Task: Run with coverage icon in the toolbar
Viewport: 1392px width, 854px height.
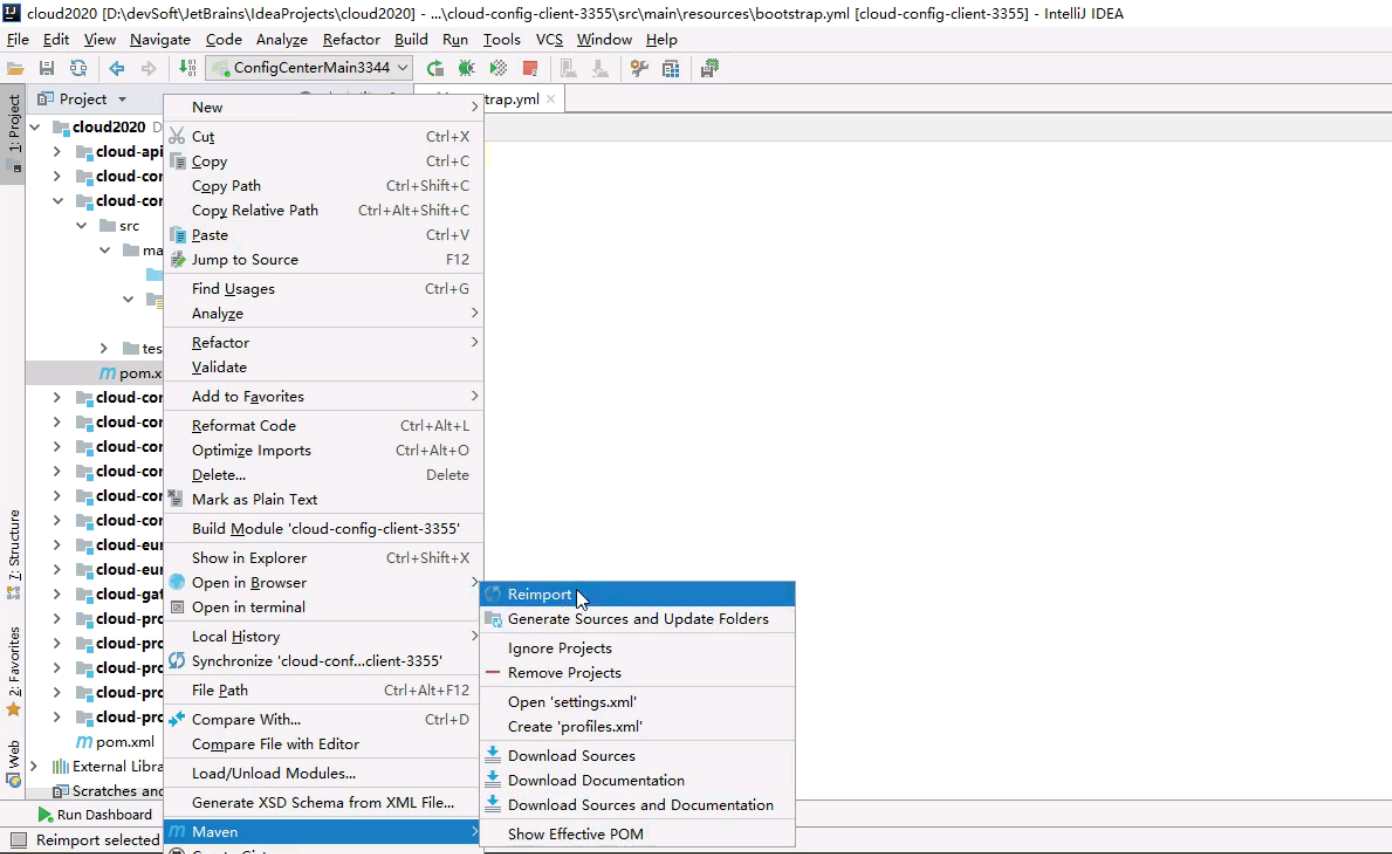Action: (x=498, y=68)
